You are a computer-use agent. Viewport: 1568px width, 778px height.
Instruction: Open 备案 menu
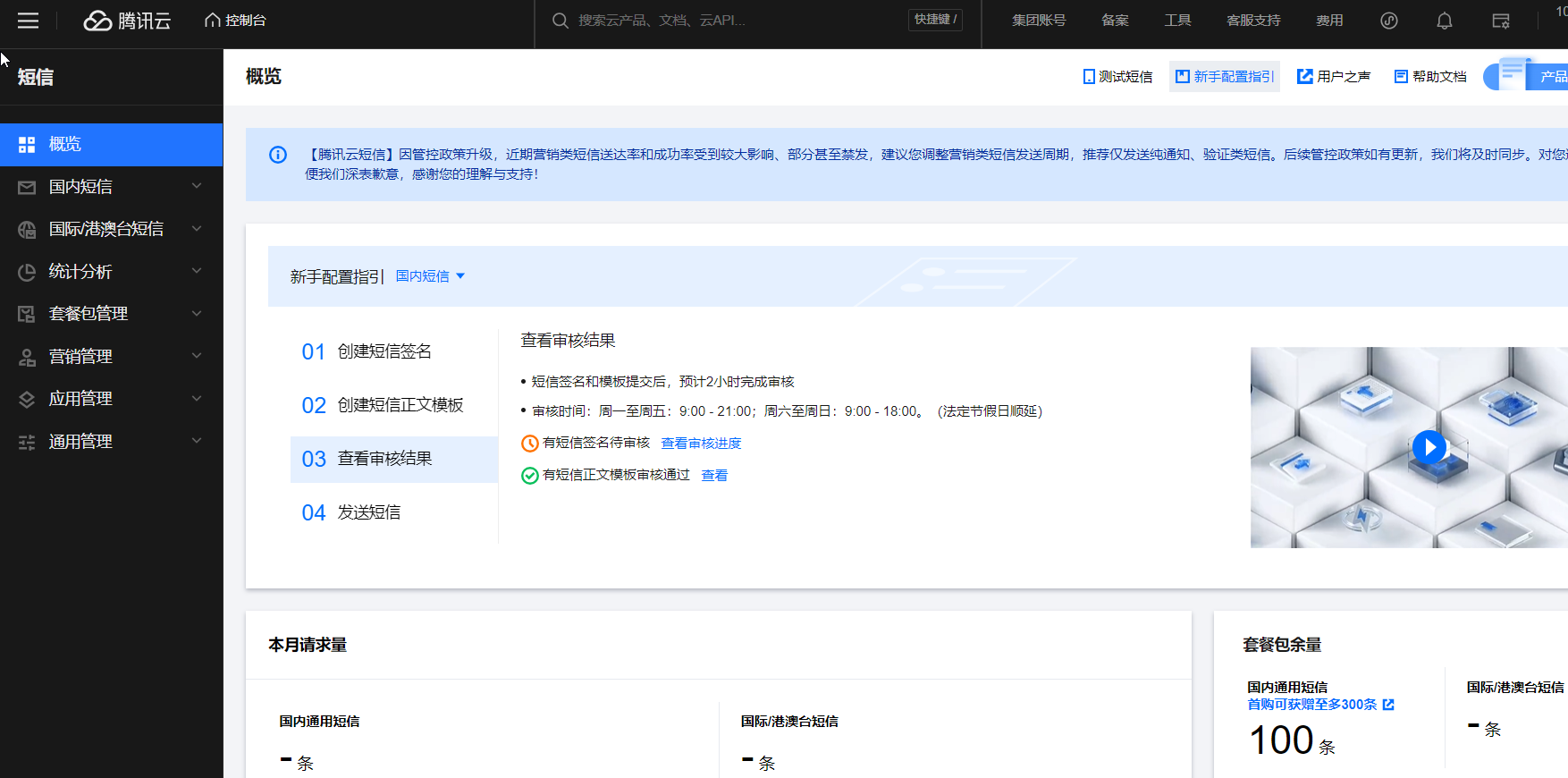pos(1115,21)
